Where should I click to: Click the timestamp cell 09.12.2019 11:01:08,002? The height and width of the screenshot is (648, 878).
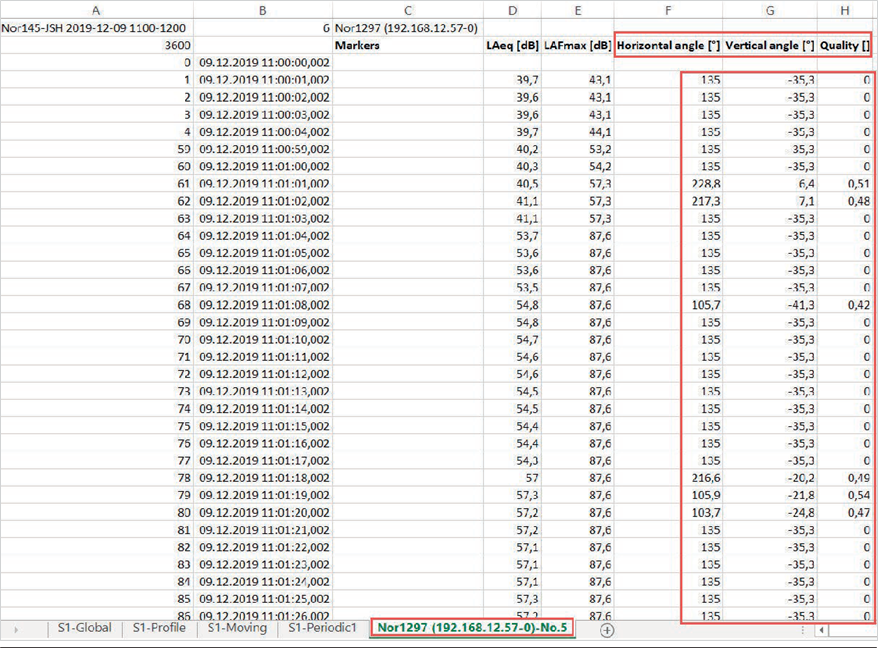click(263, 305)
